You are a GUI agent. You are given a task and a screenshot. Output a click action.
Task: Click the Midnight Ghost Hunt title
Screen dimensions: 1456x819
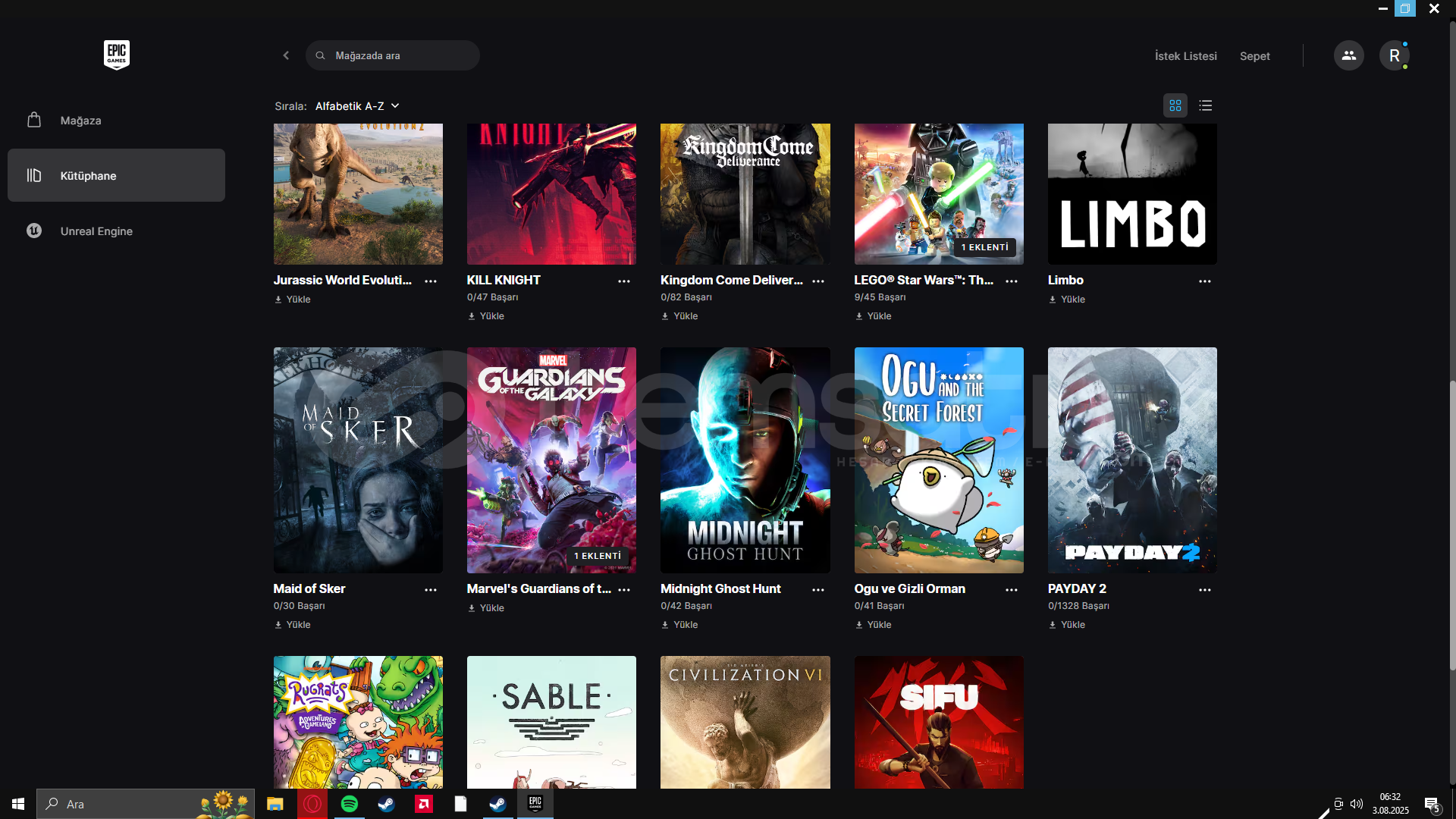point(720,588)
